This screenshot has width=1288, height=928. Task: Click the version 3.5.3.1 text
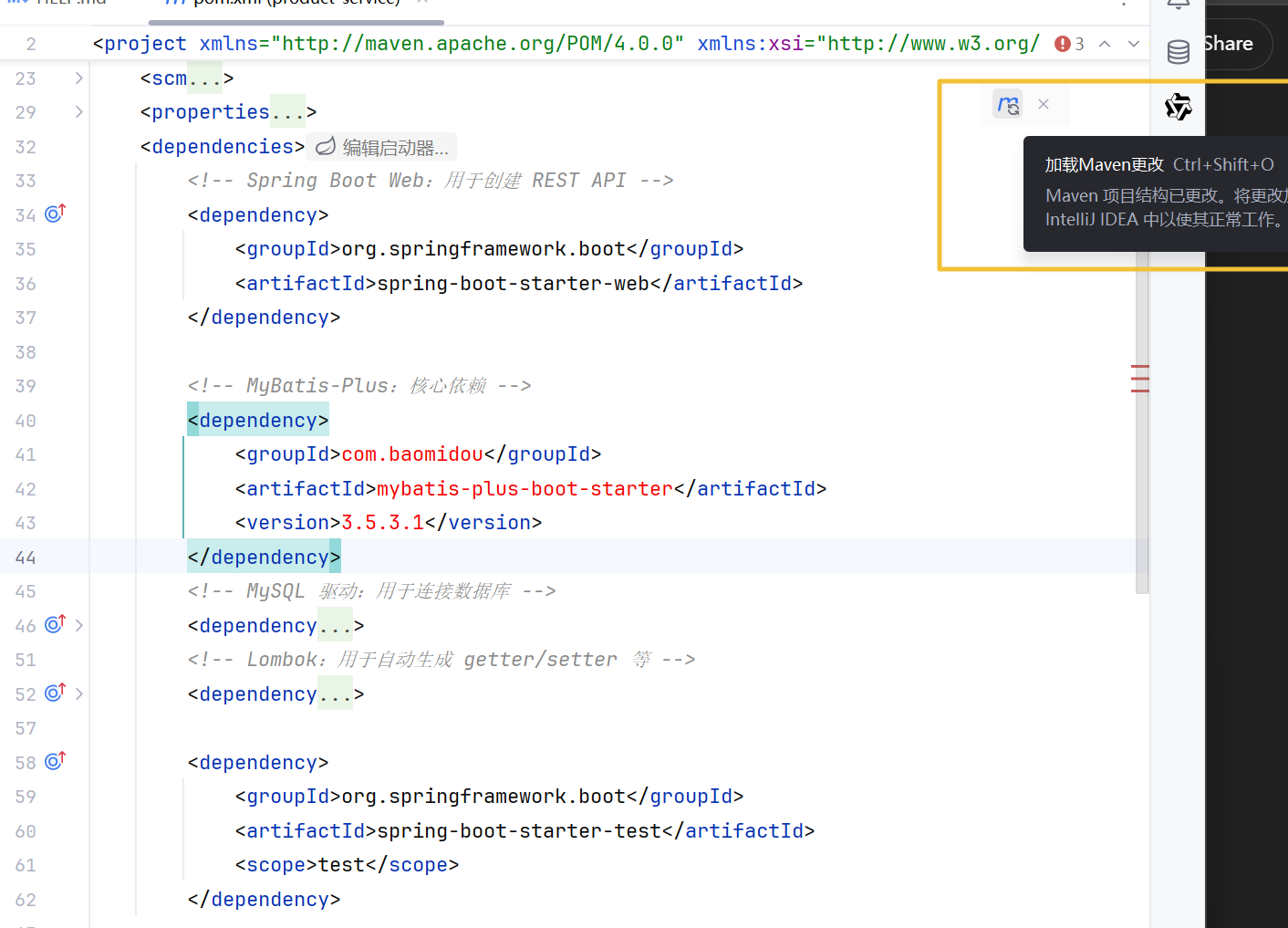pos(382,523)
